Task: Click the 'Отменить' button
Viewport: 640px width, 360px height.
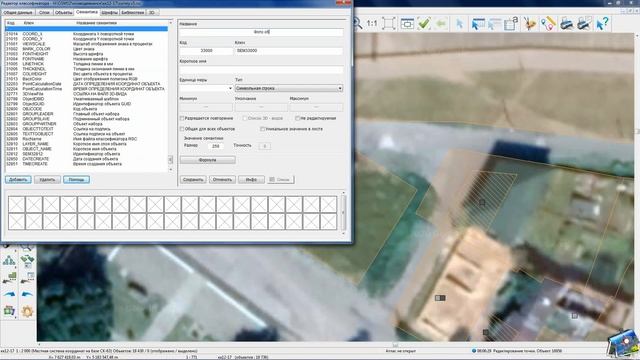Action: (222, 180)
